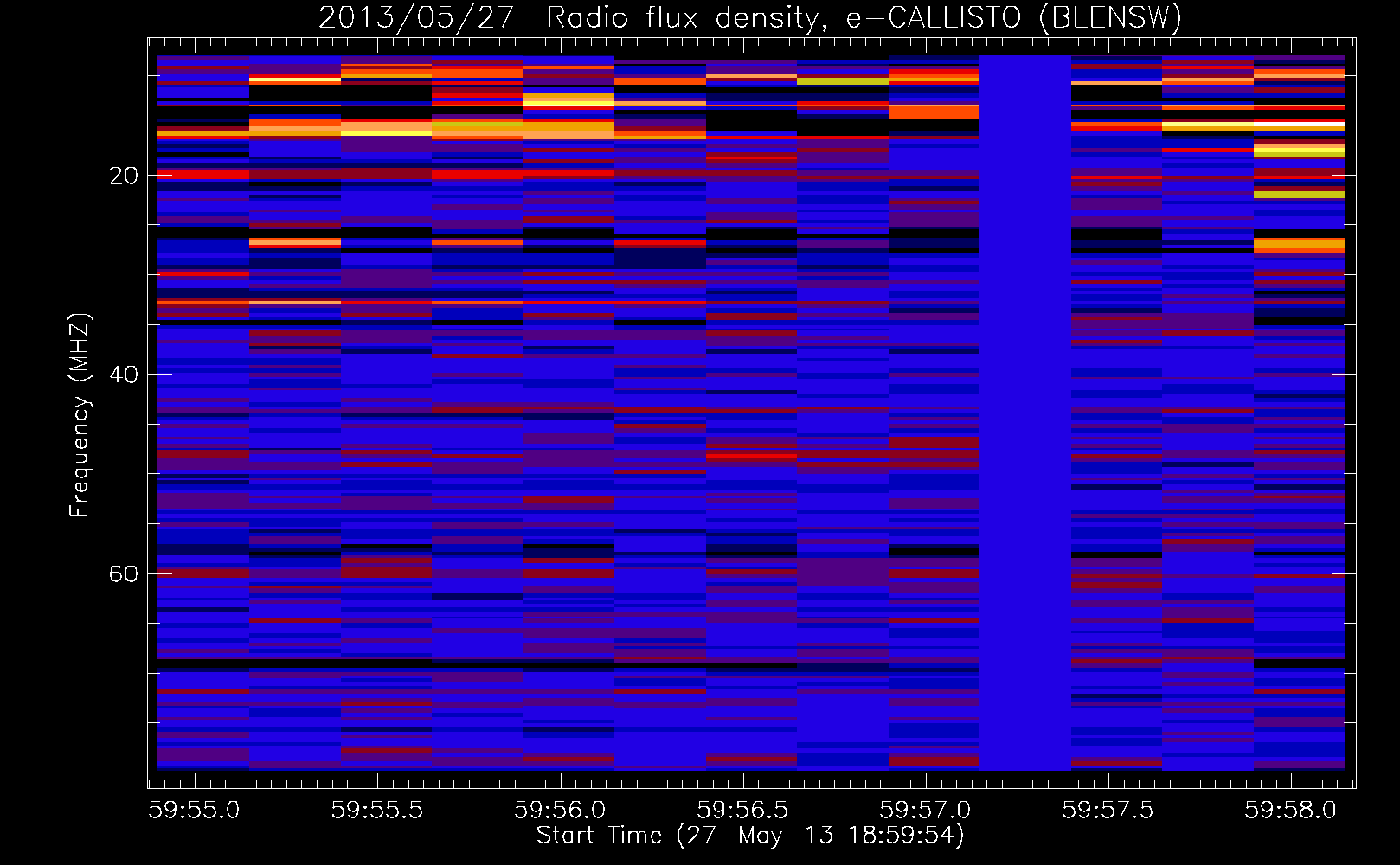Click the 'Frequency (MHZ)' axis label

click(x=79, y=415)
